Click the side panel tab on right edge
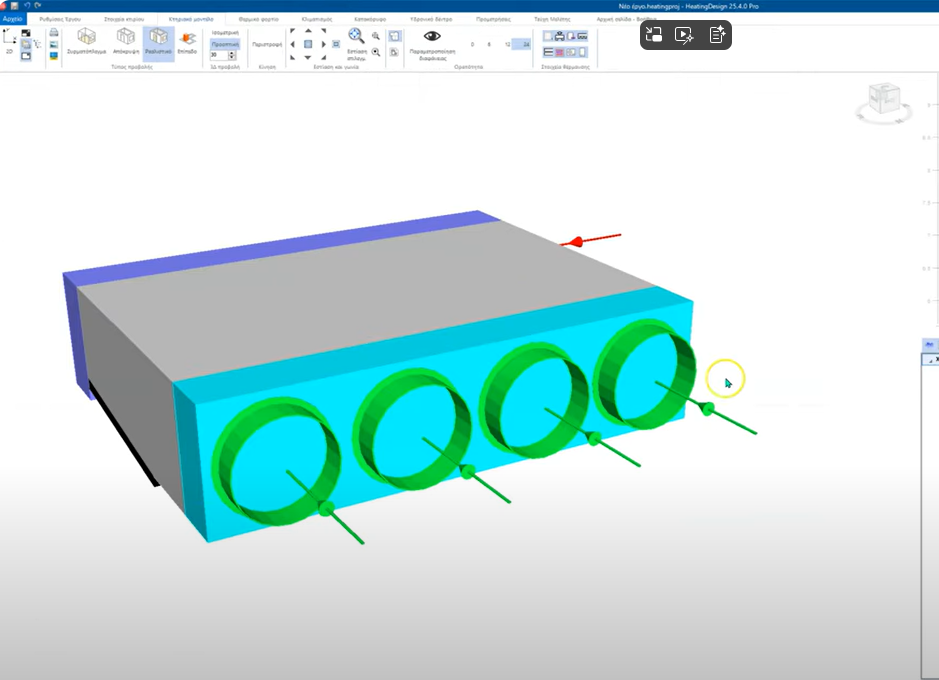The width and height of the screenshot is (939, 680). pos(929,345)
